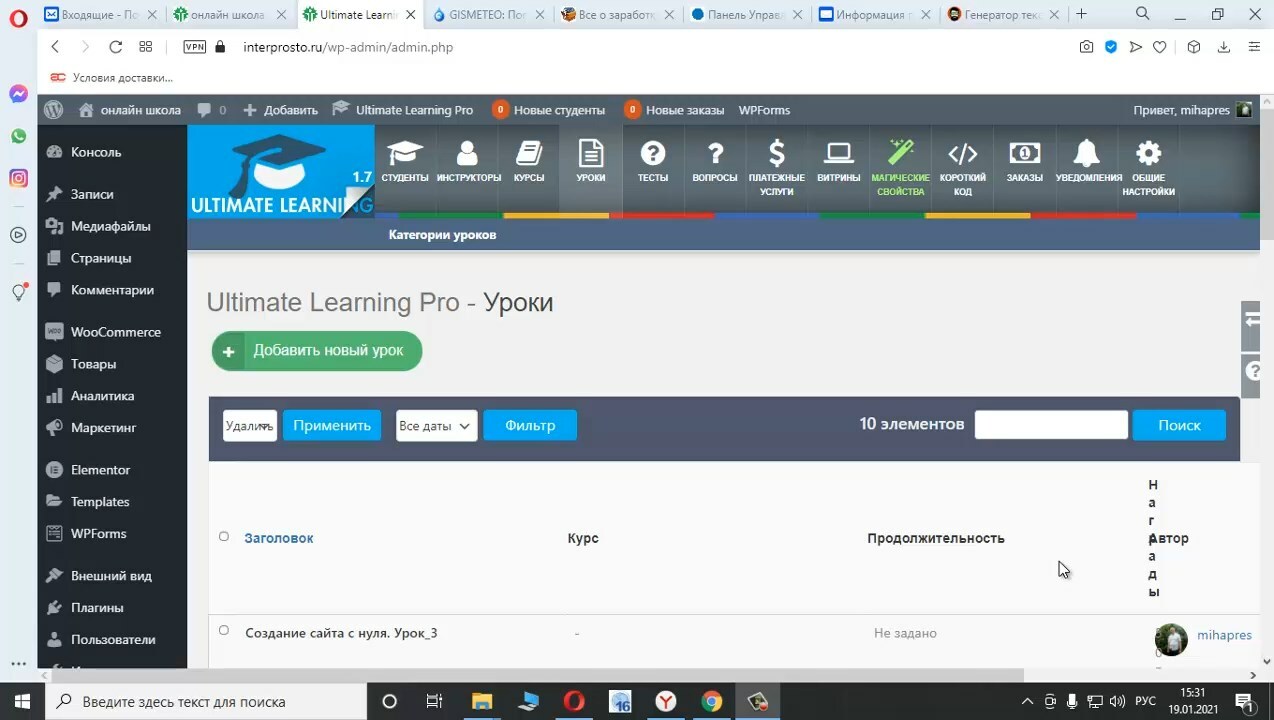Open the mihapres author link
1274x720 pixels.
click(1224, 635)
